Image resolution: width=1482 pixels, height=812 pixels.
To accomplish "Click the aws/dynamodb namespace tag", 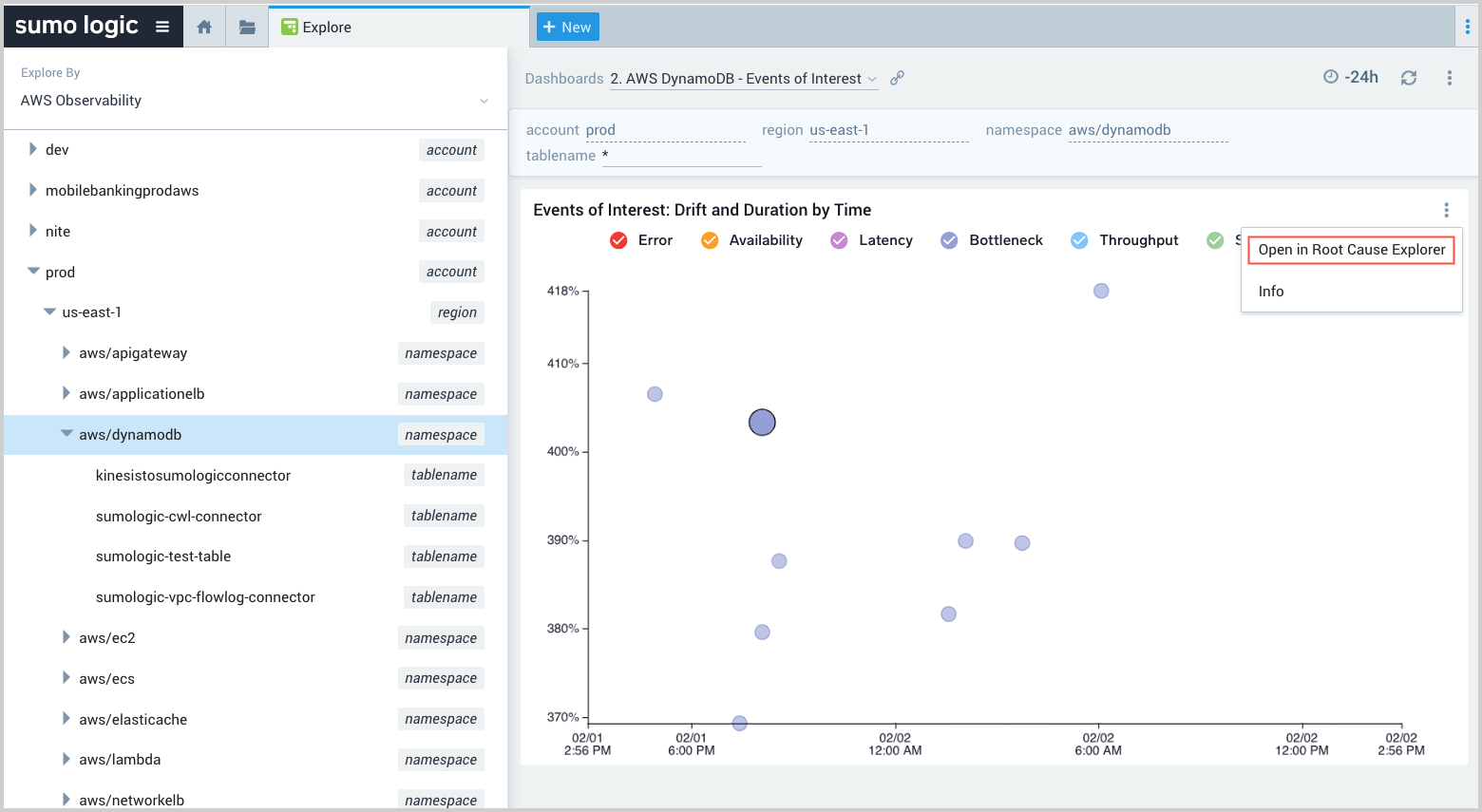I will tap(441, 434).
